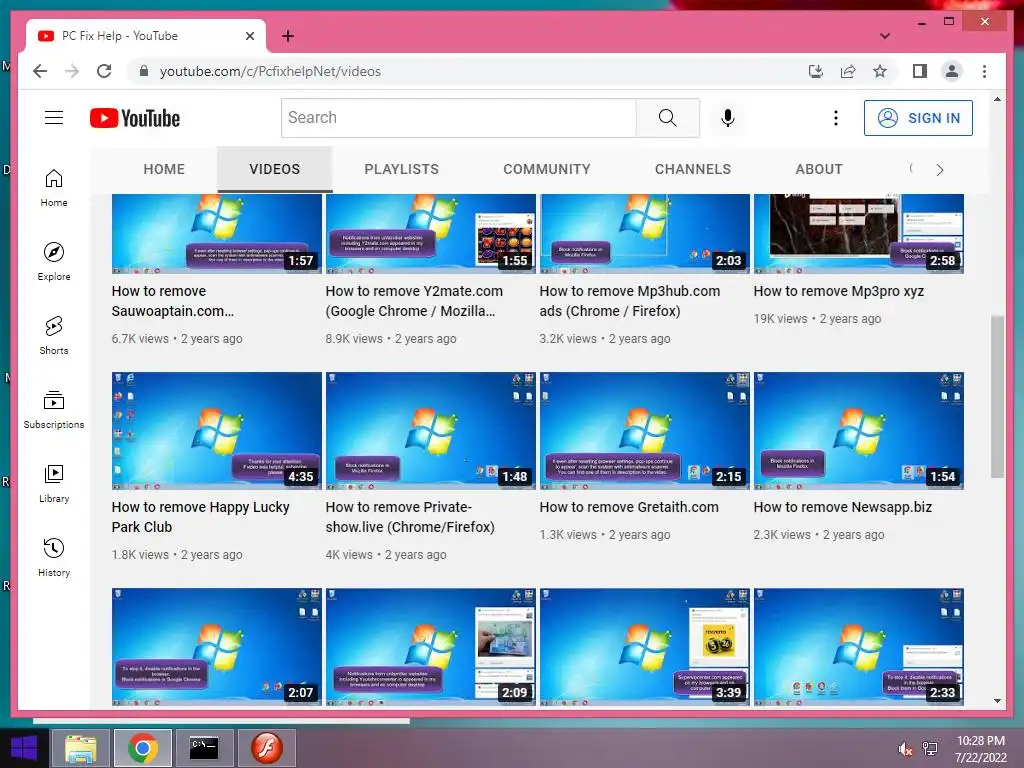Bookmark this page with star icon
This screenshot has height=768, width=1024.
click(880, 71)
